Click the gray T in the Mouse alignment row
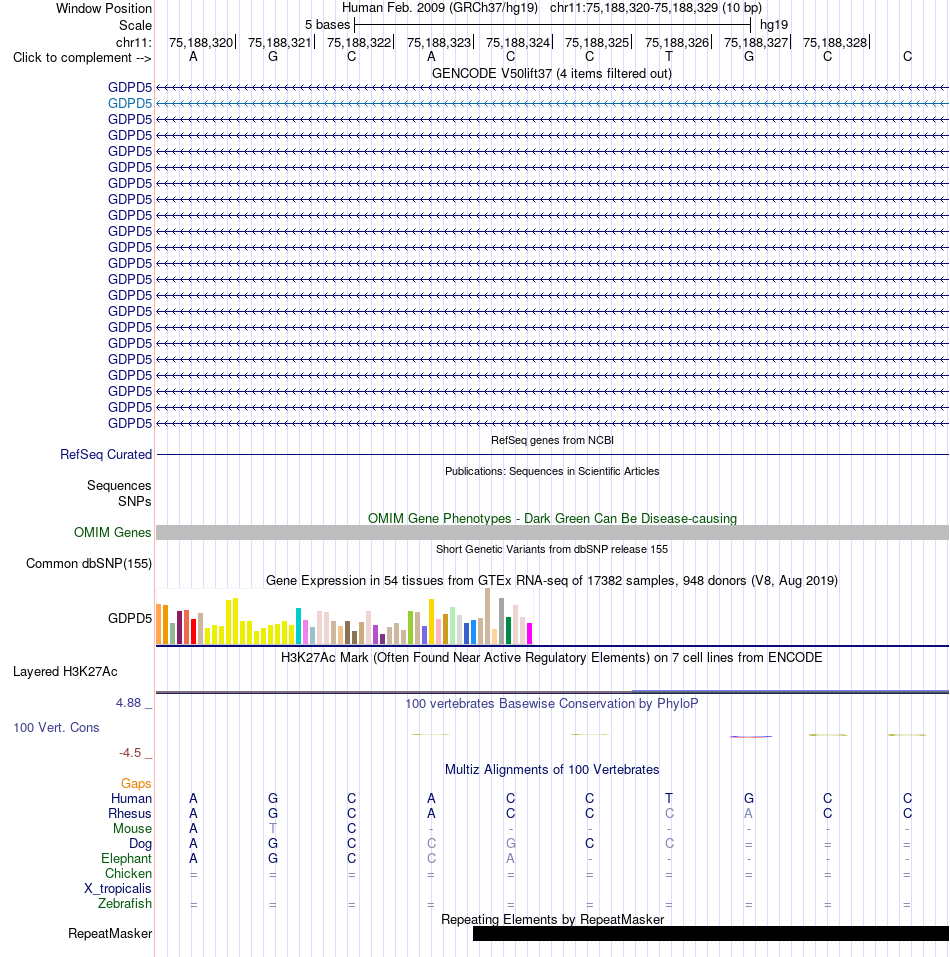This screenshot has width=950, height=957. [x=273, y=828]
